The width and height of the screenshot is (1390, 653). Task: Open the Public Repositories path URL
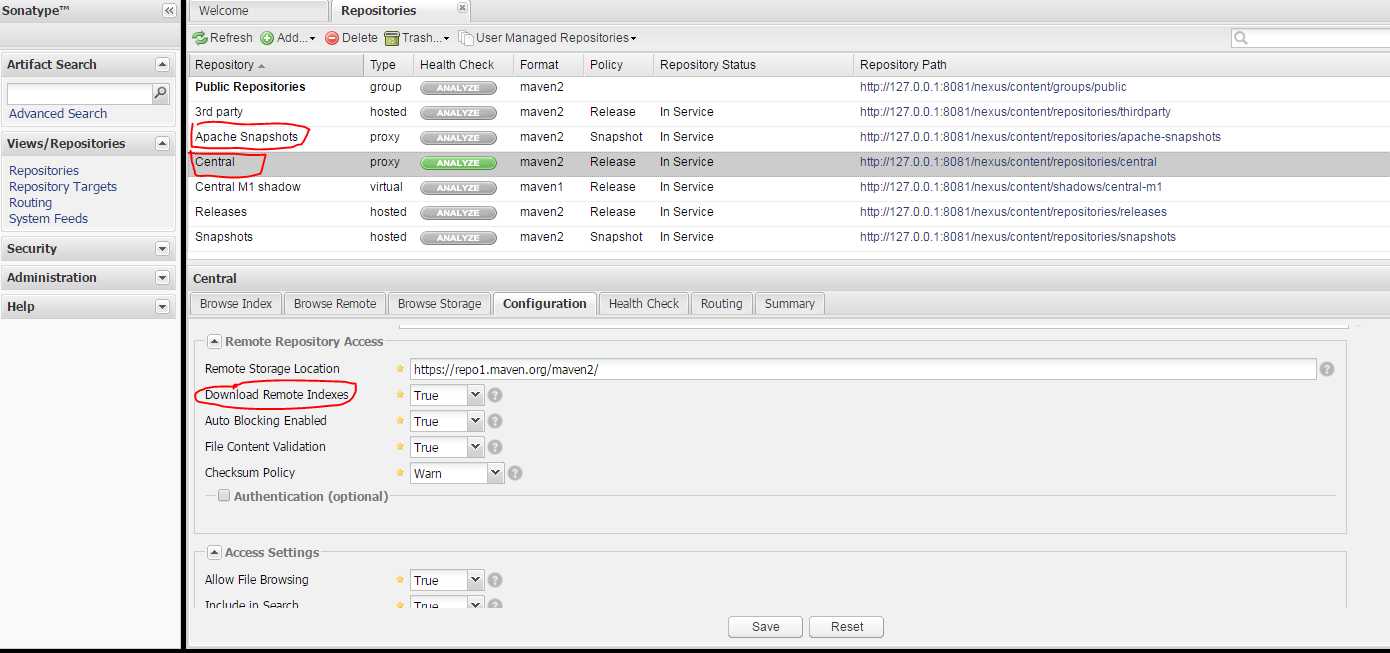(993, 87)
